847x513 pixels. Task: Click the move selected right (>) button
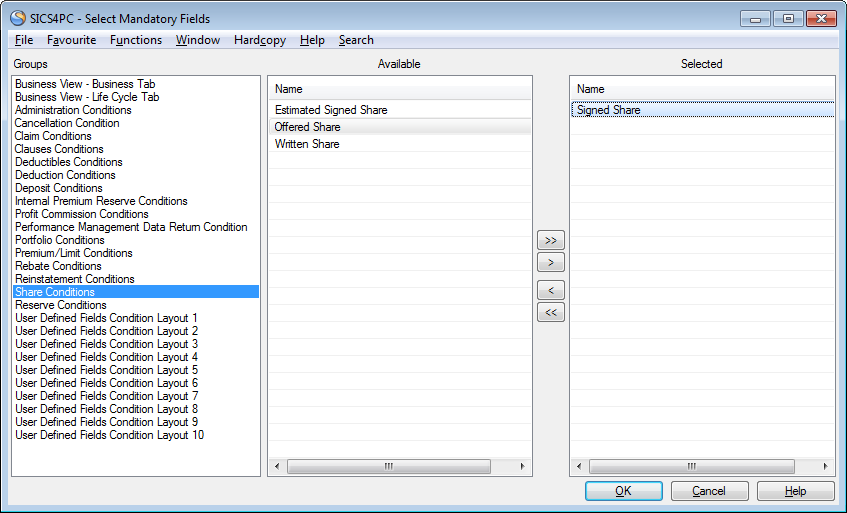(551, 263)
